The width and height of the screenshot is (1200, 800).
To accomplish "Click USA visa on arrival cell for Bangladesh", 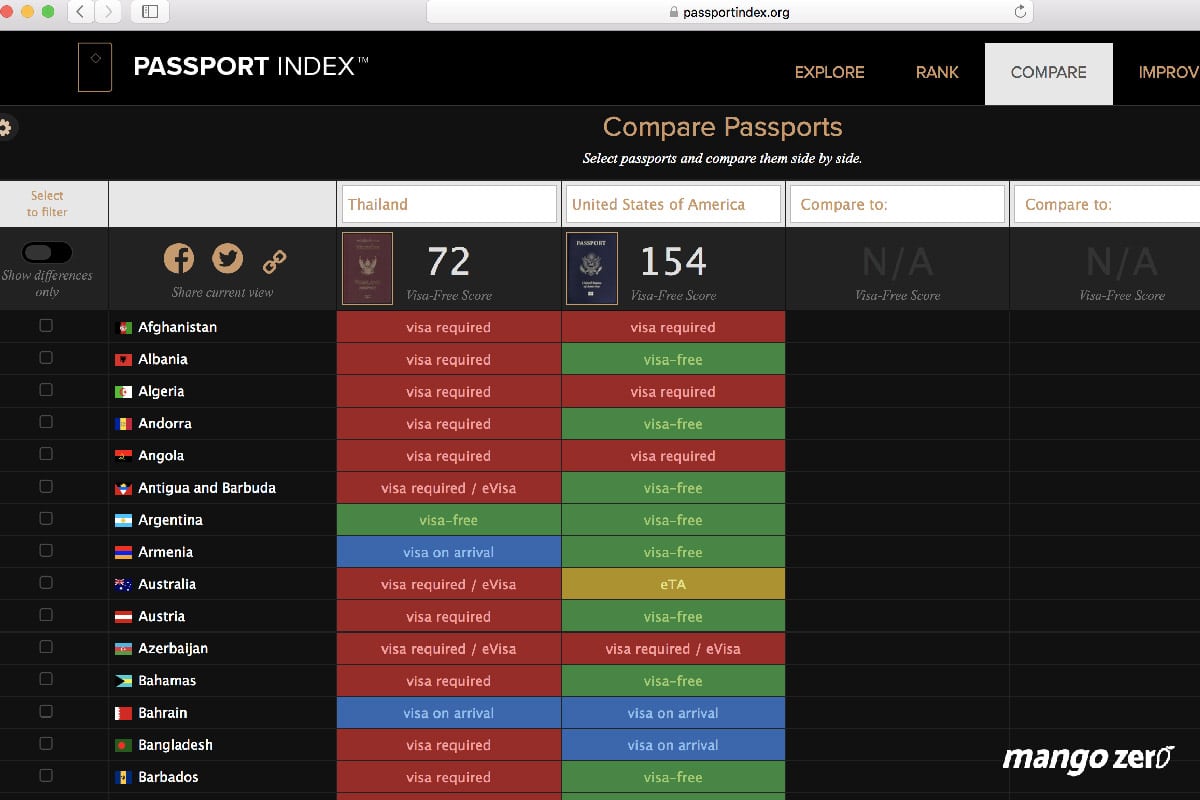I will (673, 745).
